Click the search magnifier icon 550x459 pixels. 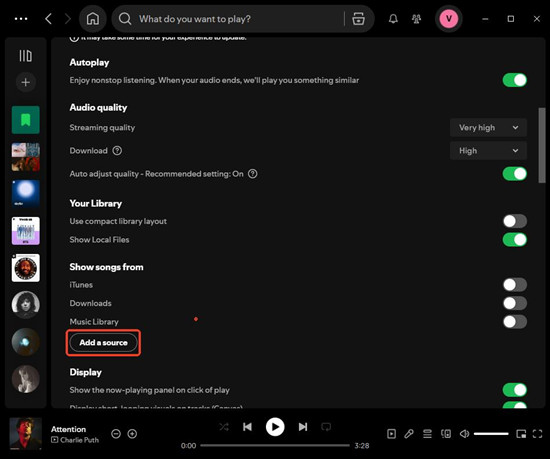pyautogui.click(x=125, y=19)
